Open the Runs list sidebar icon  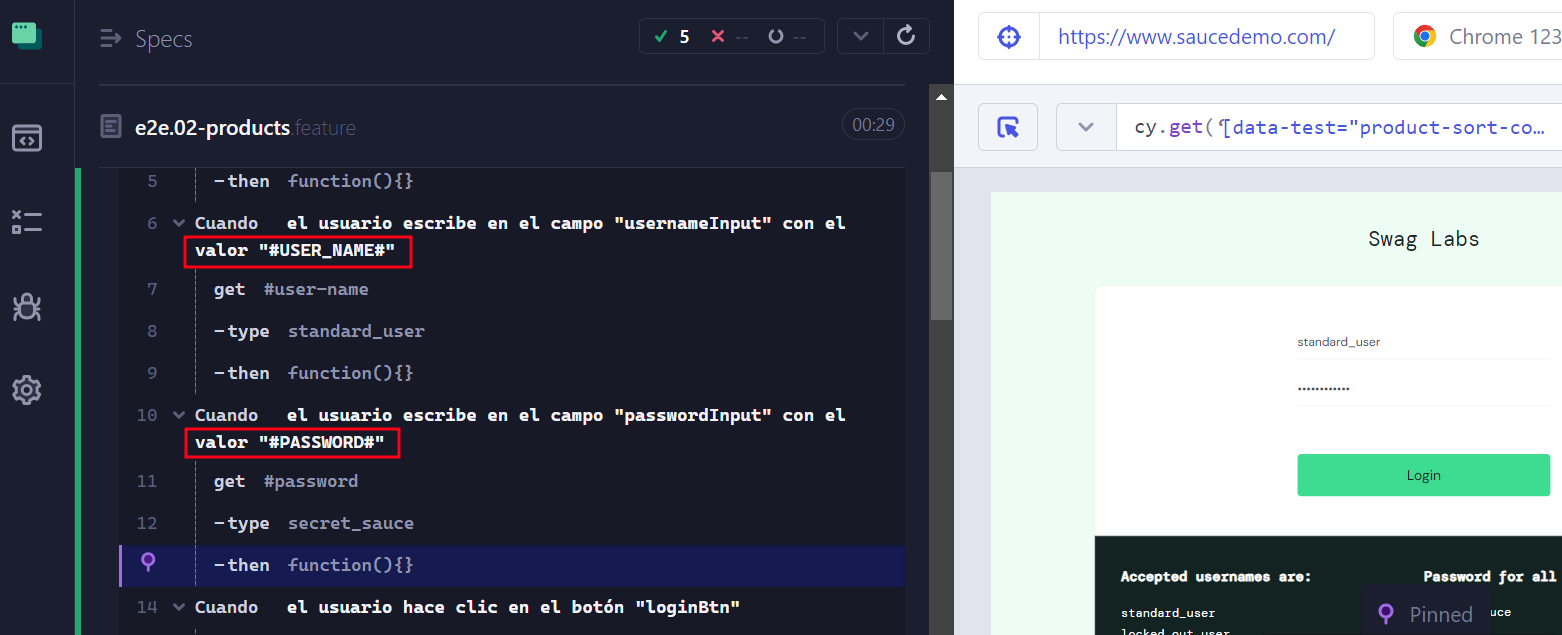tap(27, 222)
